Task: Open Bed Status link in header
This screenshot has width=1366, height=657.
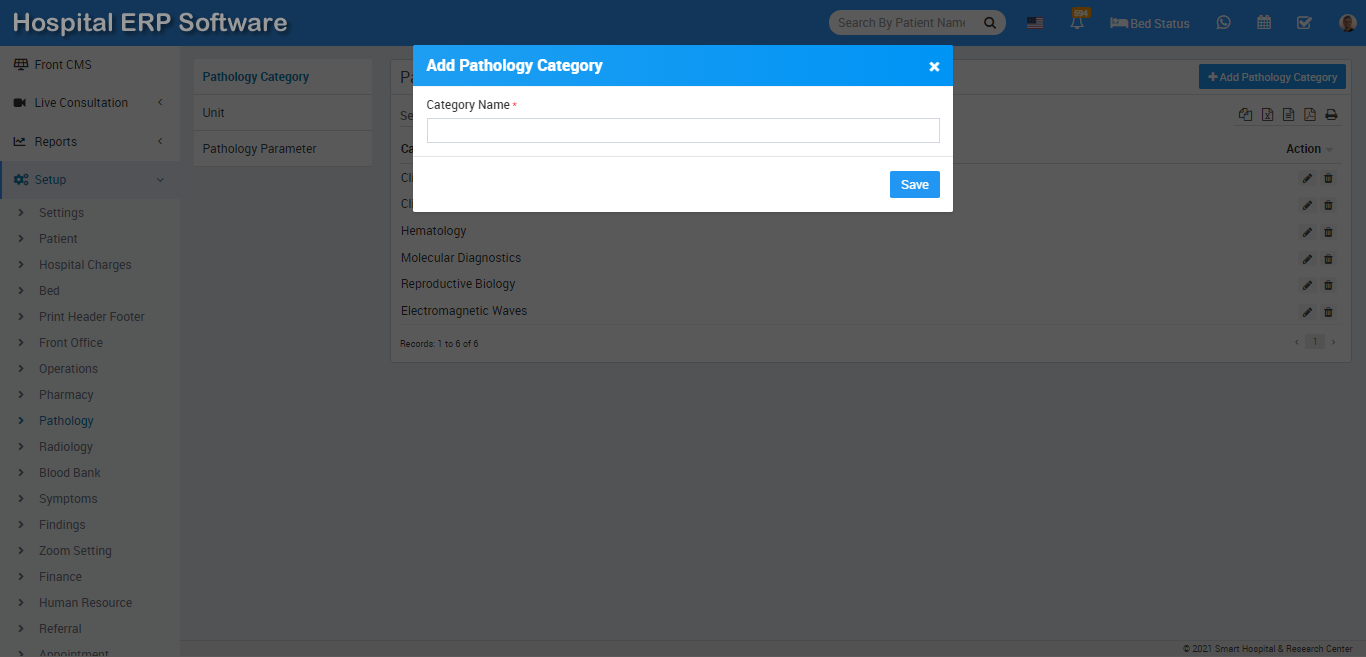Action: [1150, 23]
